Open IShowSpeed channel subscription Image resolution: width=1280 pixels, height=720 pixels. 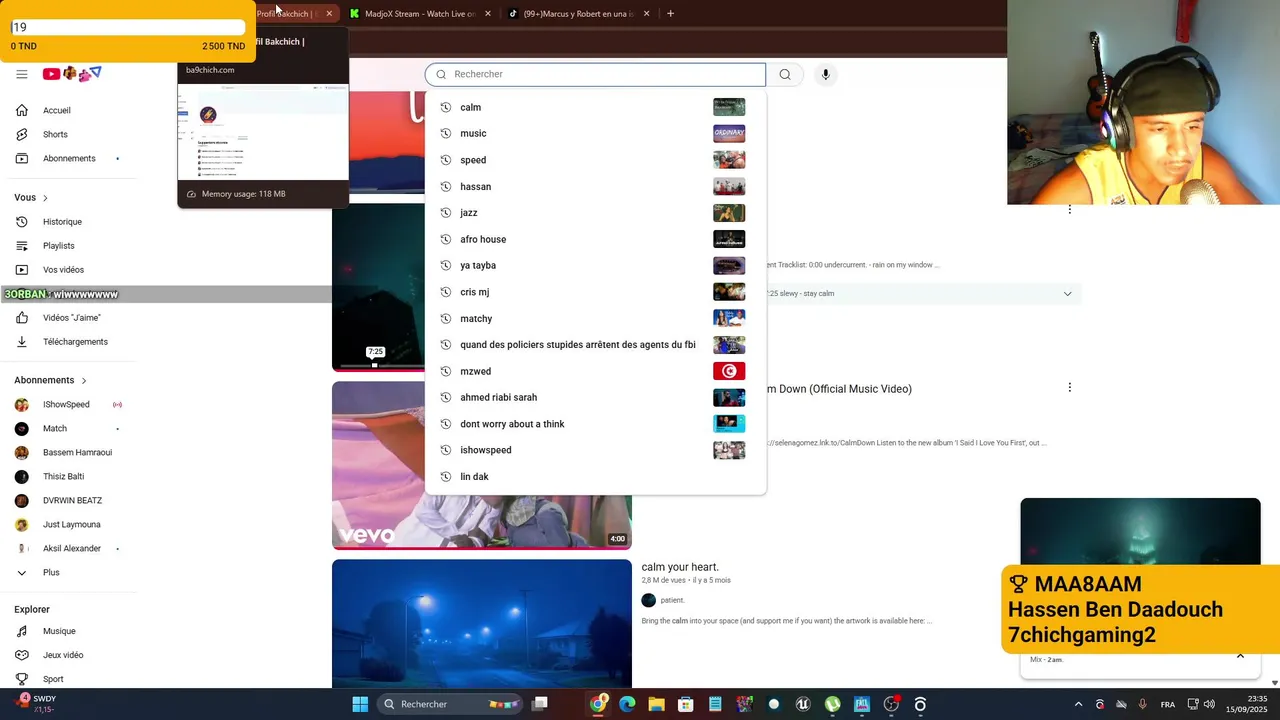click(66, 405)
